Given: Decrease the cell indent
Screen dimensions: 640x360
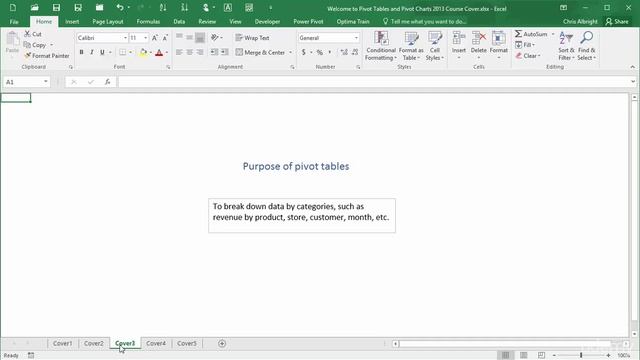Looking at the screenshot, I should click(x=214, y=52).
